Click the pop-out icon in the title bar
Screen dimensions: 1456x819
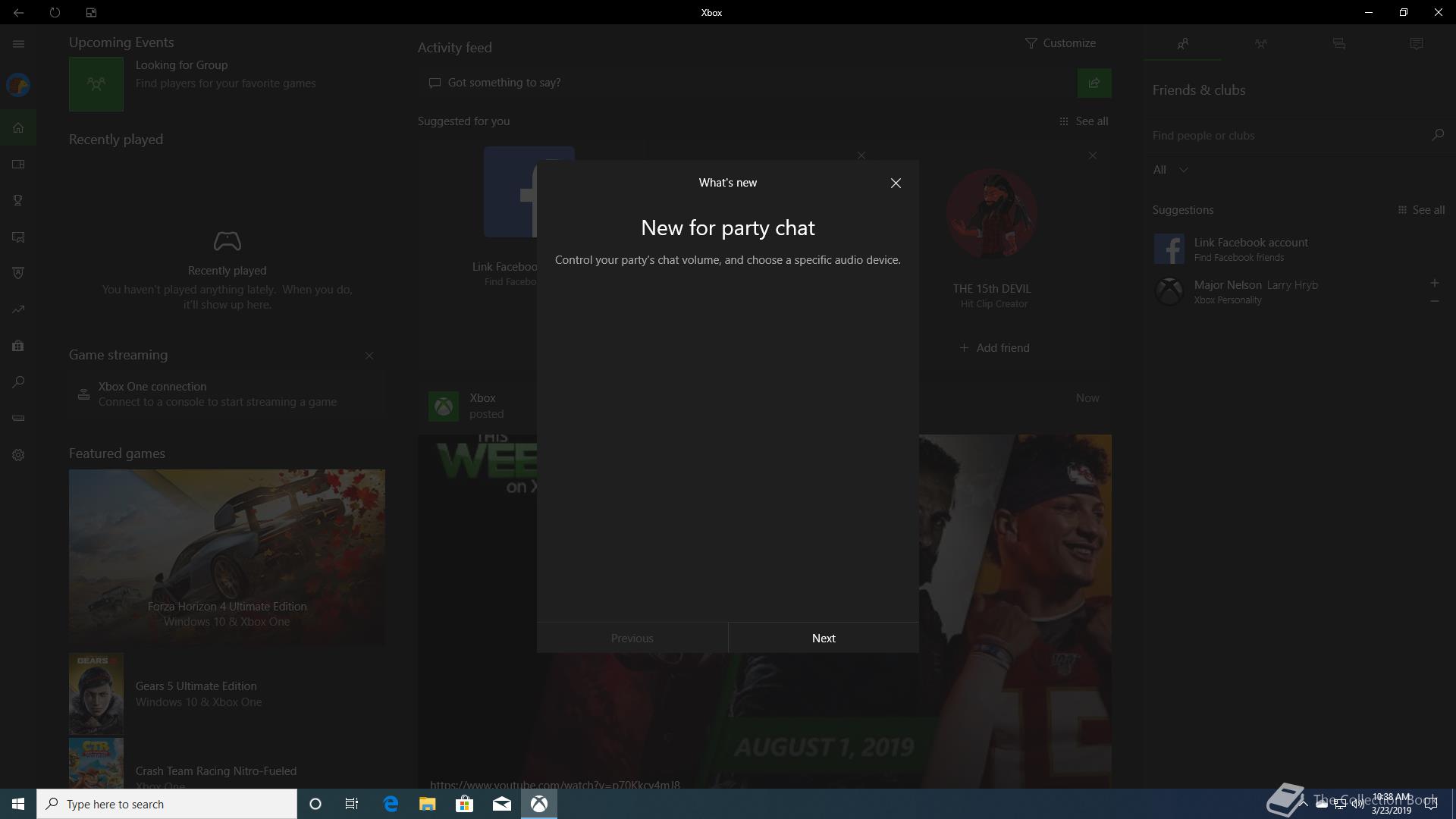point(91,12)
